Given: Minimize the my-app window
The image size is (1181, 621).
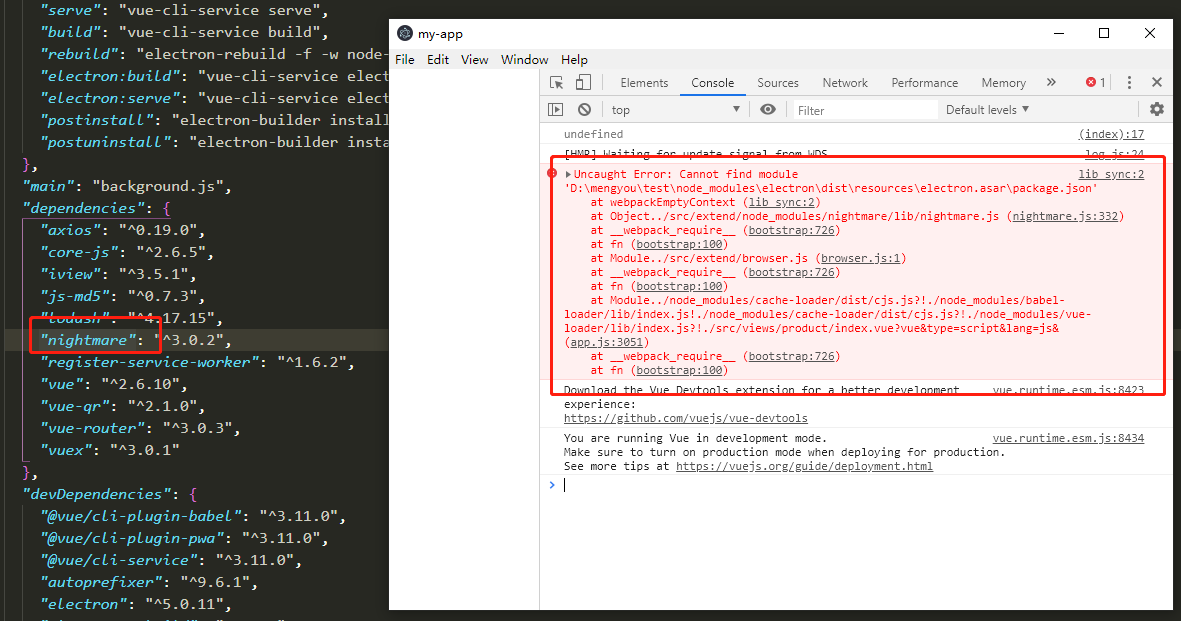Looking at the screenshot, I should [x=1059, y=33].
